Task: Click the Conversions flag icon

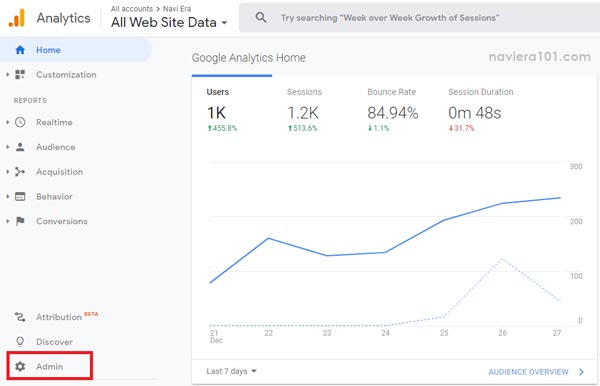Action: pyautogui.click(x=20, y=221)
